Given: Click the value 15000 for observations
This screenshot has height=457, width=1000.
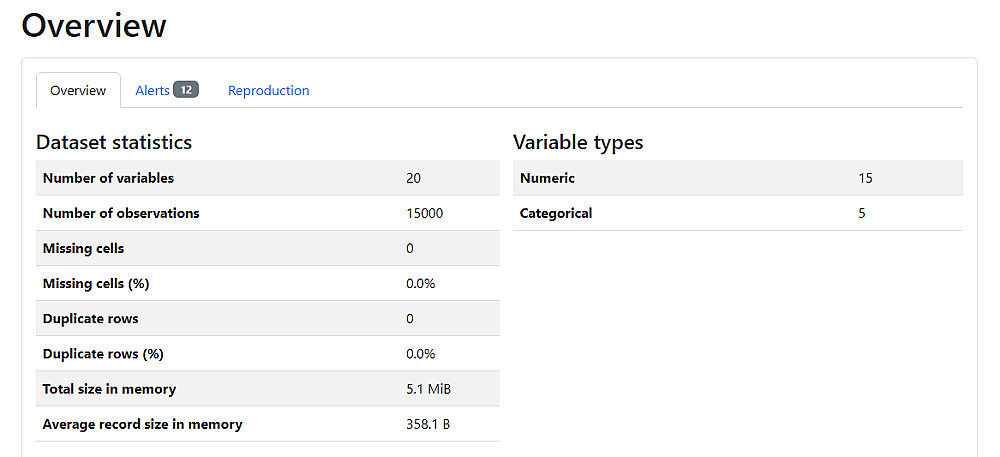Looking at the screenshot, I should [424, 213].
